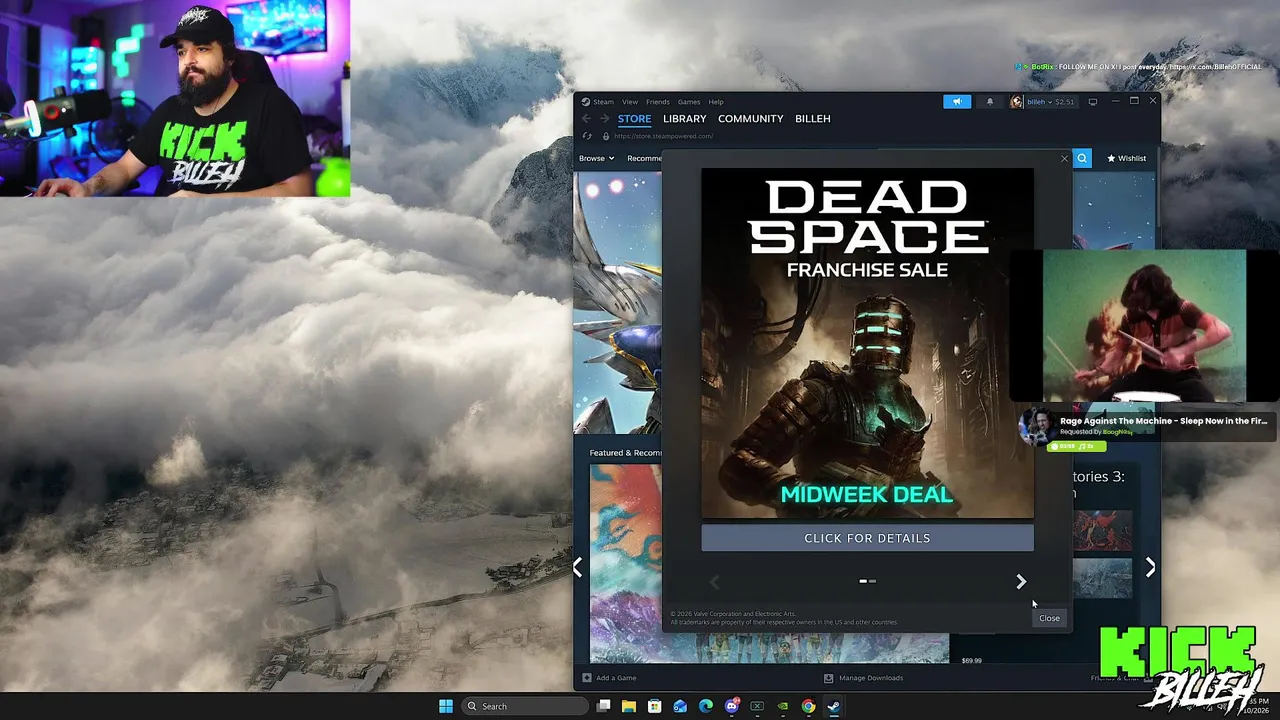Click the Add a Game plus icon
Viewport: 1280px width, 720px height.
point(587,678)
